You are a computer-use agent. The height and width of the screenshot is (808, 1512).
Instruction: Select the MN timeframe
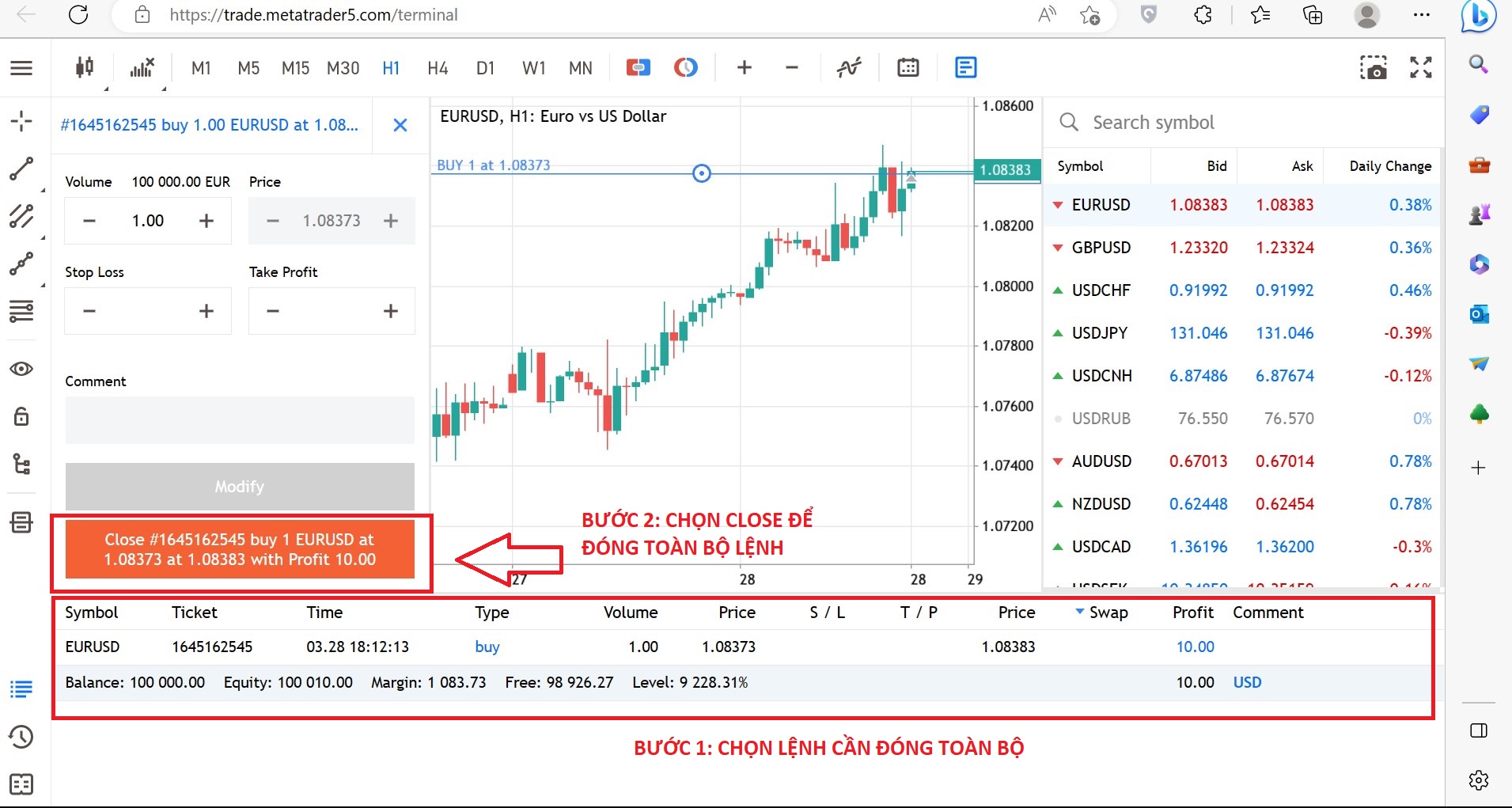(580, 68)
